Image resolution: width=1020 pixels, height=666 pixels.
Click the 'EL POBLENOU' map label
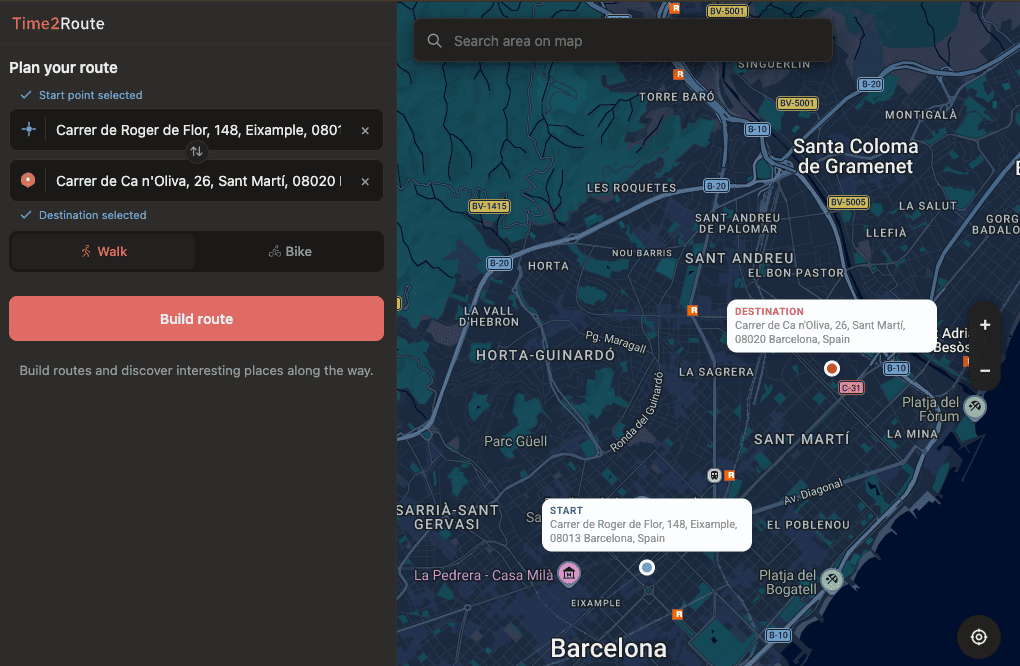[808, 525]
